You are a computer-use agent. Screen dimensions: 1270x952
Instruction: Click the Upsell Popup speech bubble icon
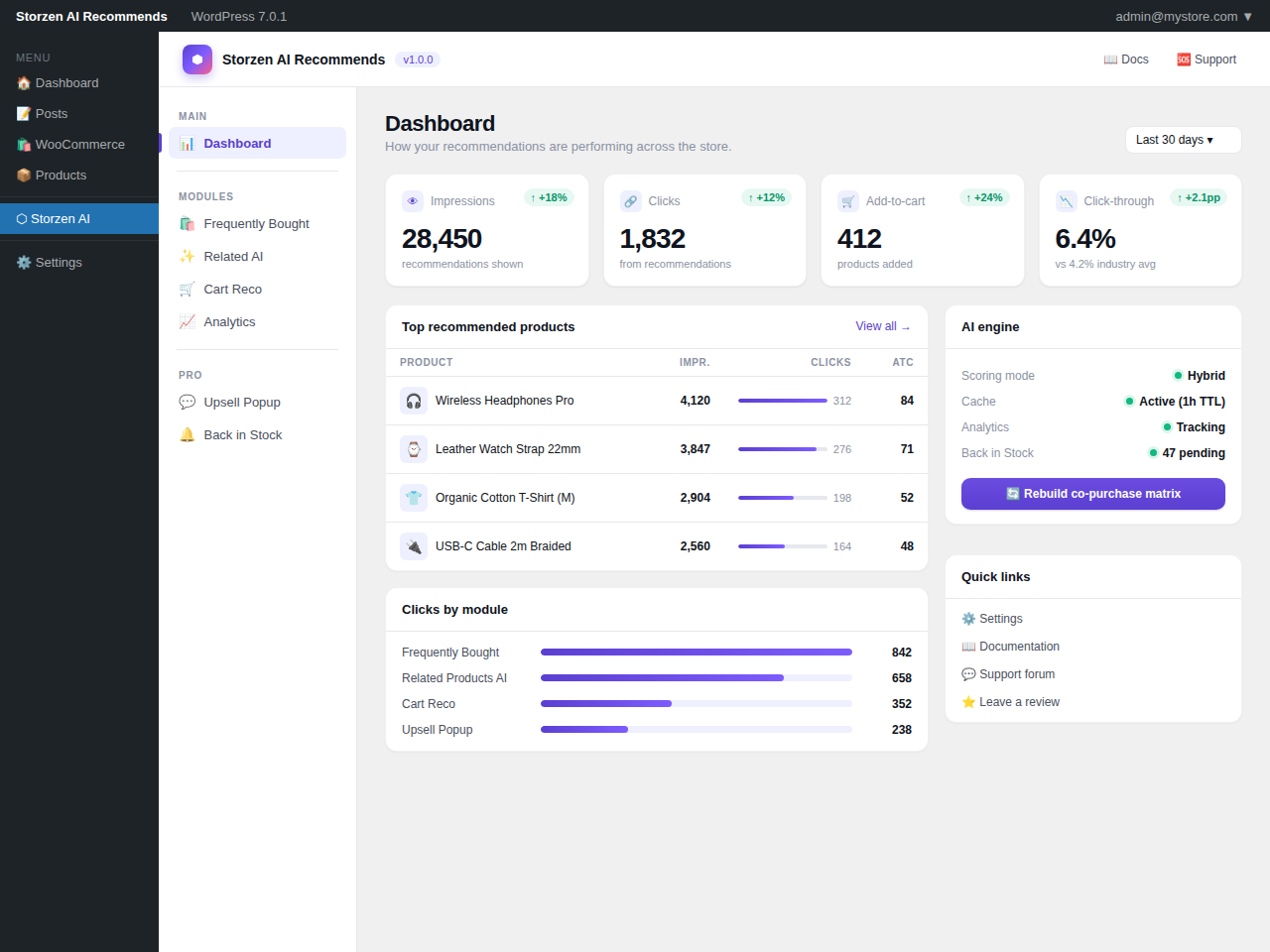tap(187, 403)
